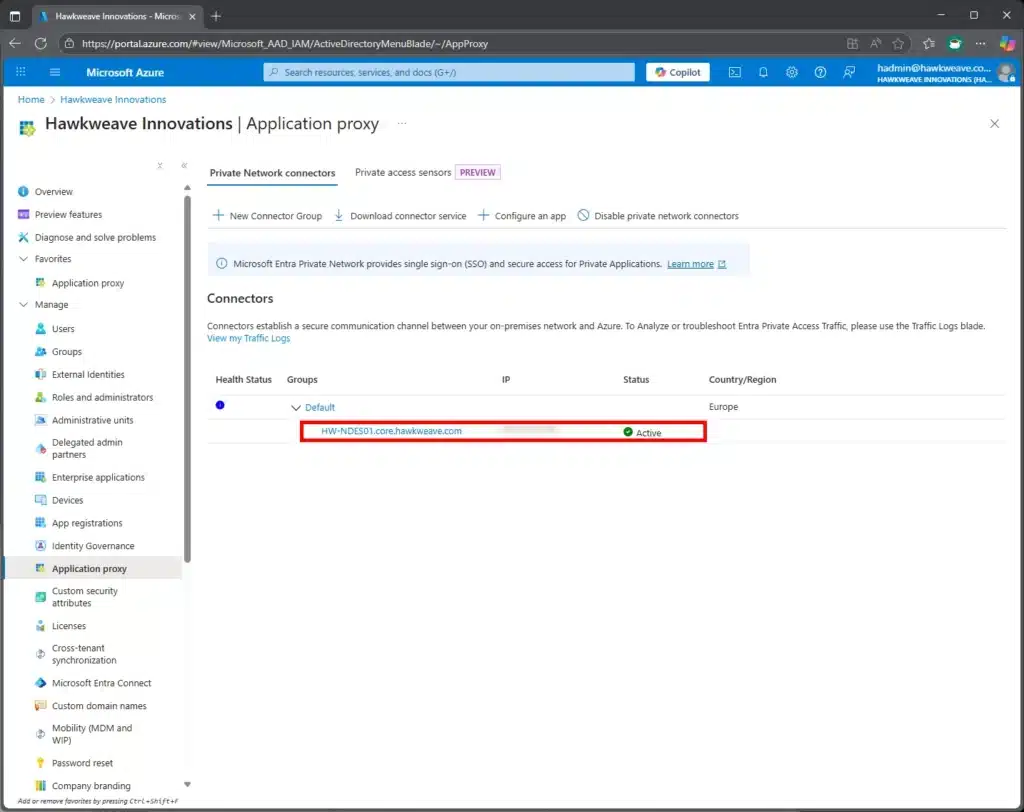The width and height of the screenshot is (1024, 812).
Task: Open the help question mark icon
Action: 820,72
